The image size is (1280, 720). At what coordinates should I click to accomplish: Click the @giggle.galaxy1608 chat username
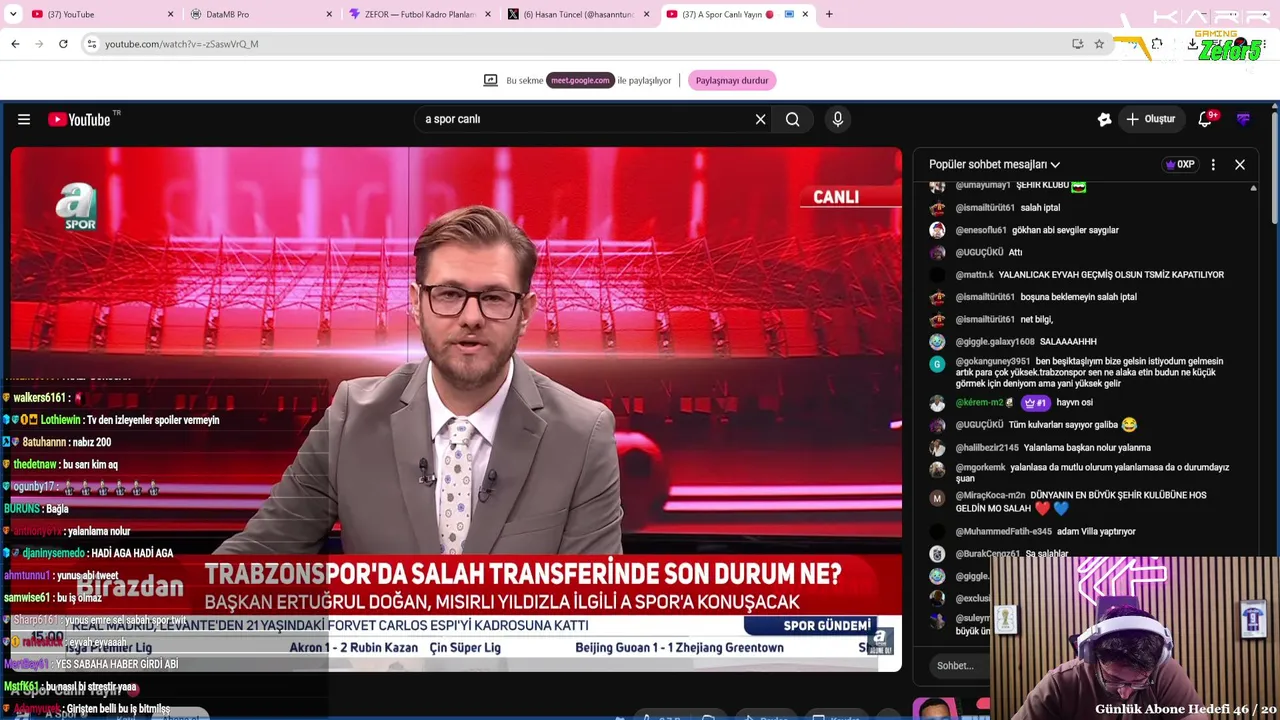pyautogui.click(x=995, y=342)
